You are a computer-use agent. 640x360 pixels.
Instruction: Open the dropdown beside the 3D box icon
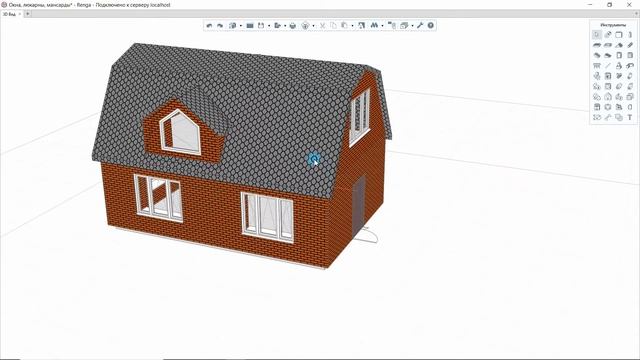pos(241,26)
